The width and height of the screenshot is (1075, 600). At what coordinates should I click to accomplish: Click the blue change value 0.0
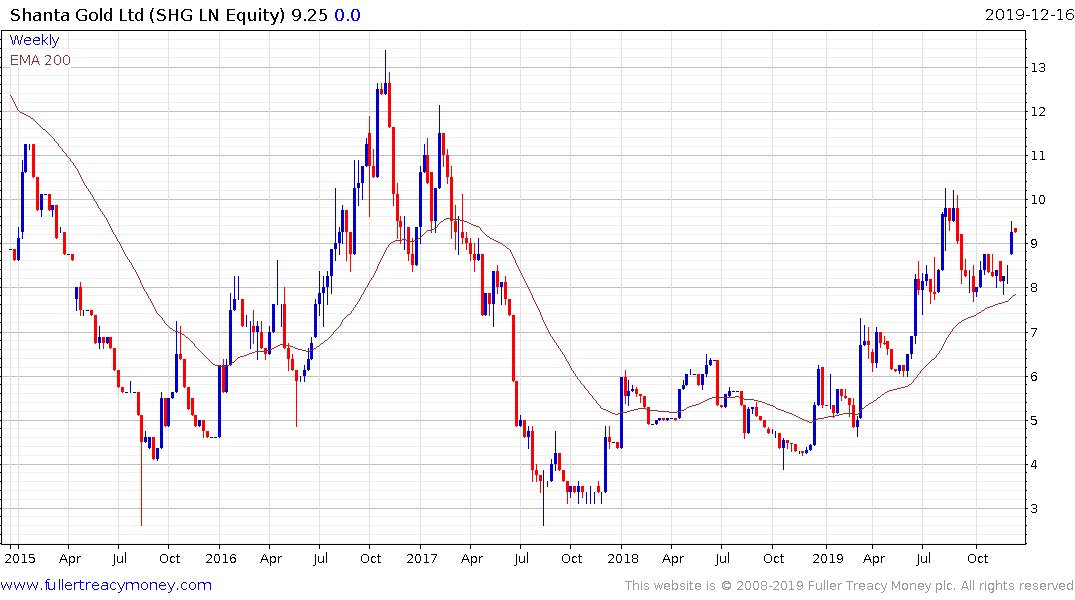click(348, 15)
